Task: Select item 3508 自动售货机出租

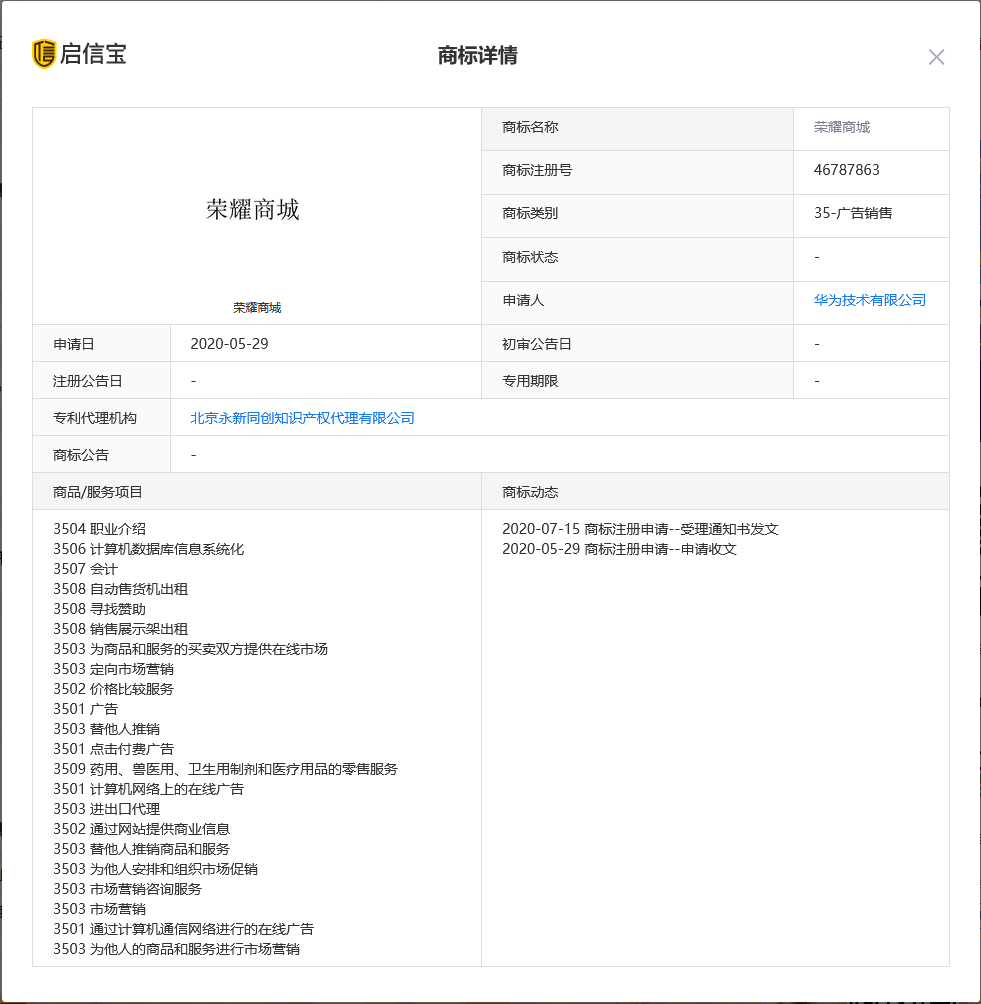Action: pyautogui.click(x=120, y=588)
